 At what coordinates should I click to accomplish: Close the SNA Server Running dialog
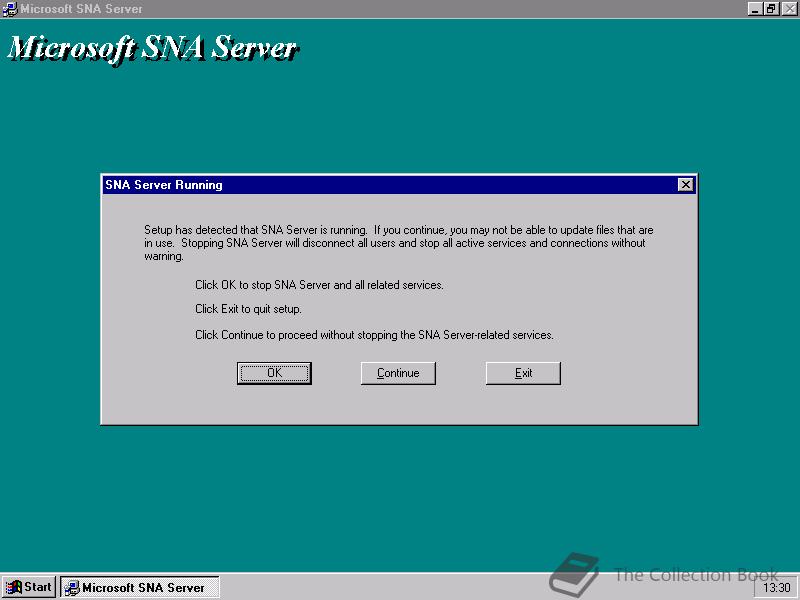(686, 185)
